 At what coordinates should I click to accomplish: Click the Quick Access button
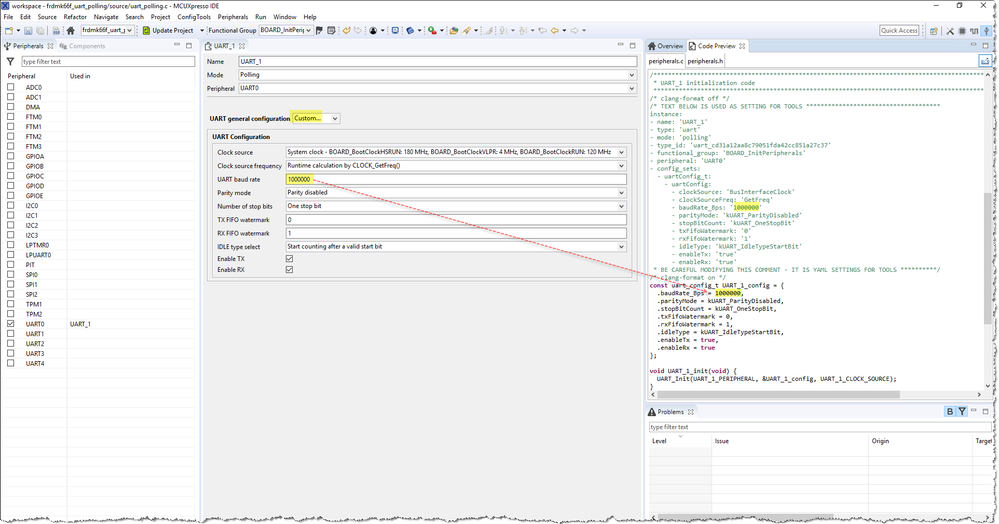[899, 31]
